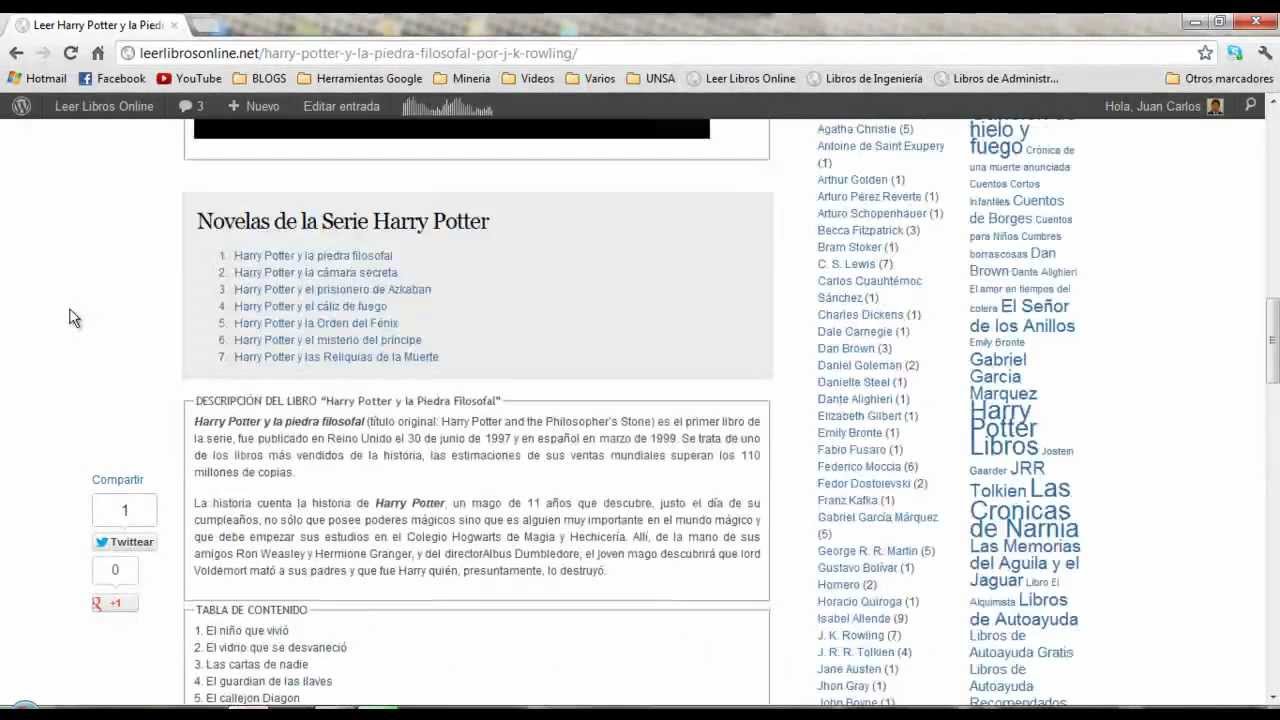Open Mineria bookmark folder

tap(462, 78)
